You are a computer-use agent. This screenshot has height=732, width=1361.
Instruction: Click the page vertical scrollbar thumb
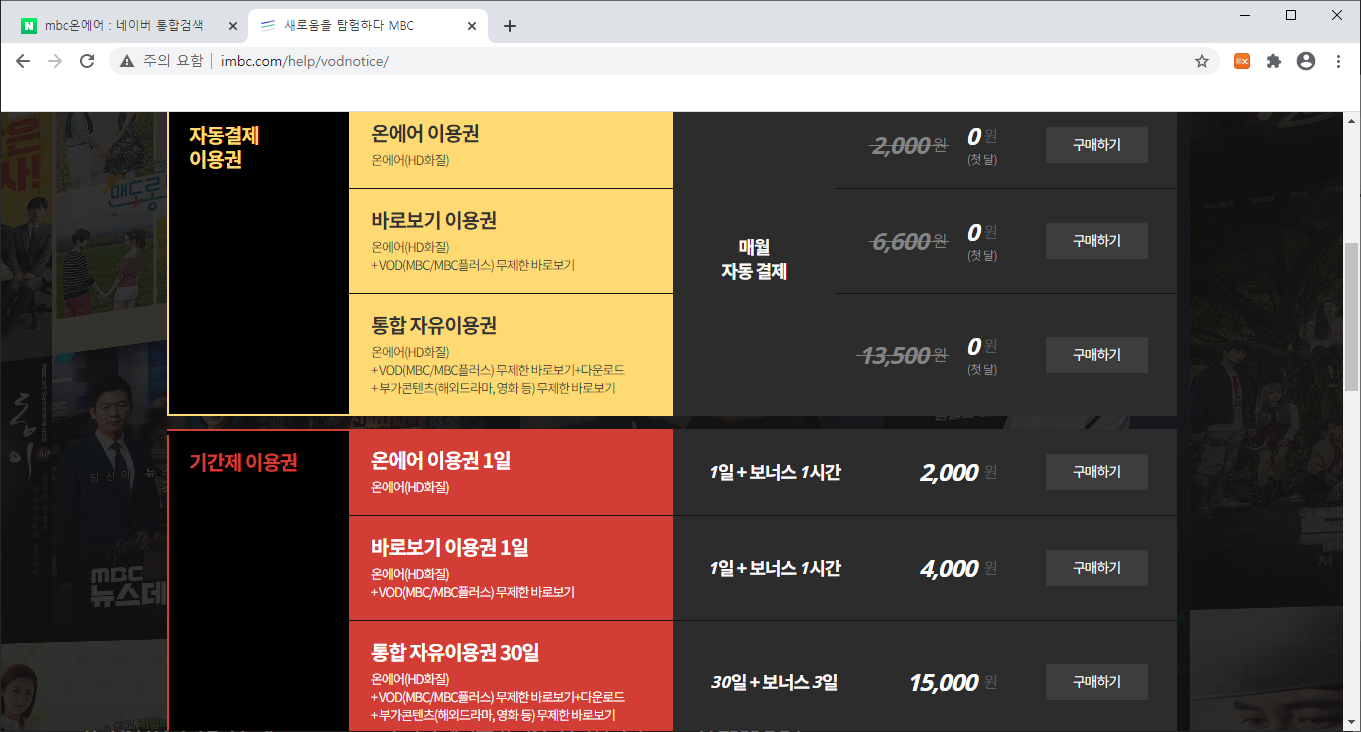(1352, 315)
